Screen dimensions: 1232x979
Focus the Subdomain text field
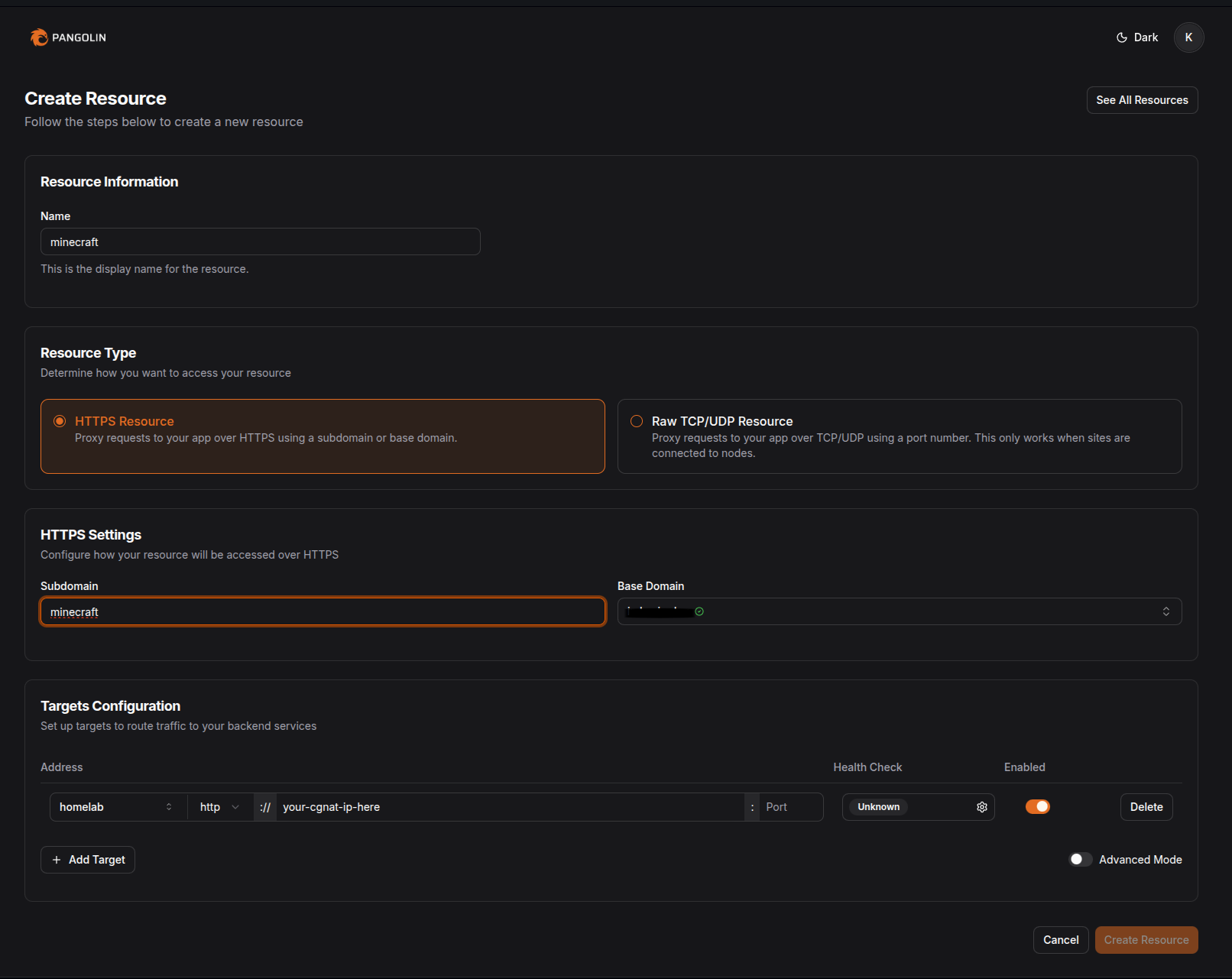(x=323, y=612)
